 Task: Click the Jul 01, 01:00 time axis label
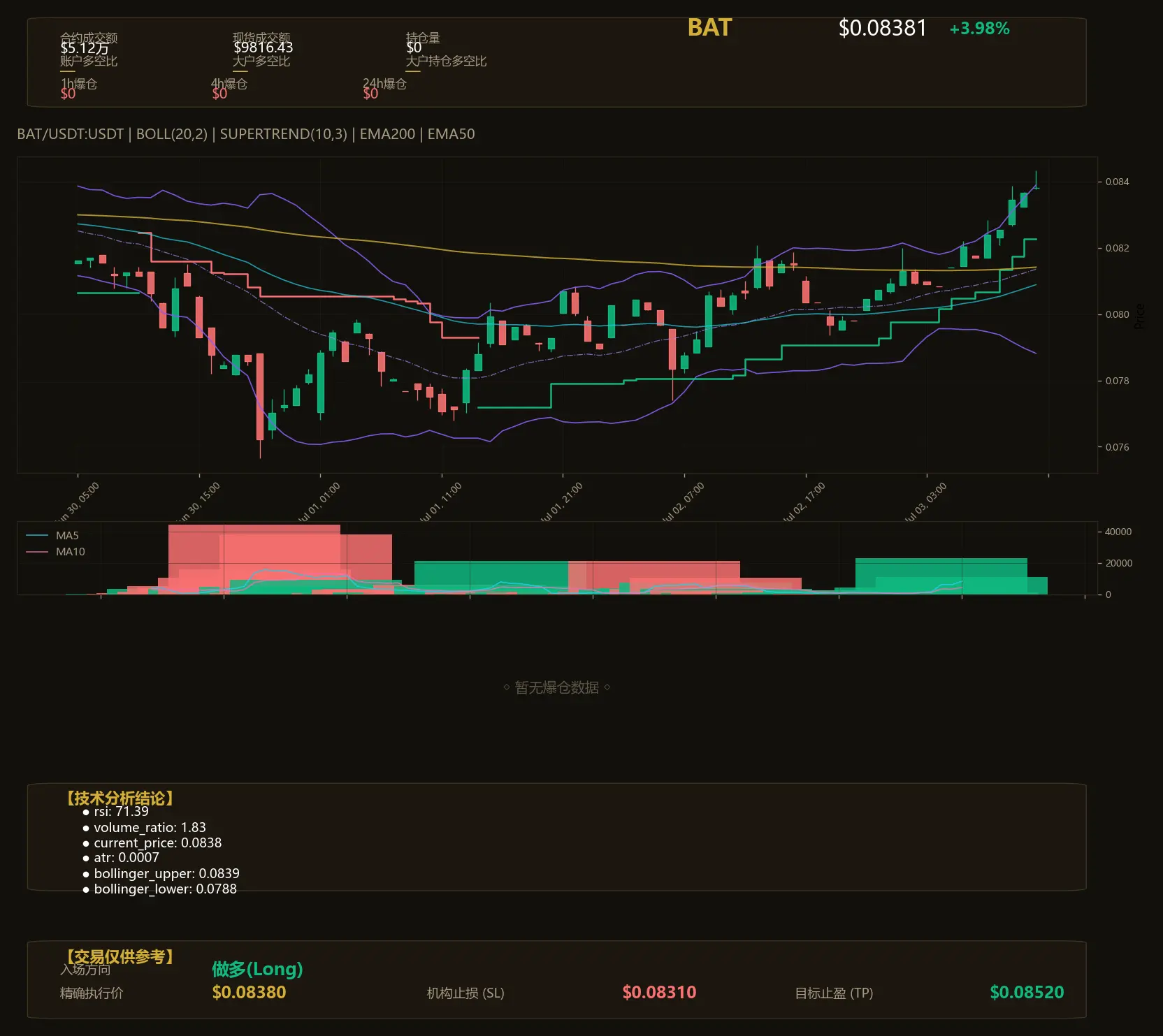pyautogui.click(x=319, y=502)
